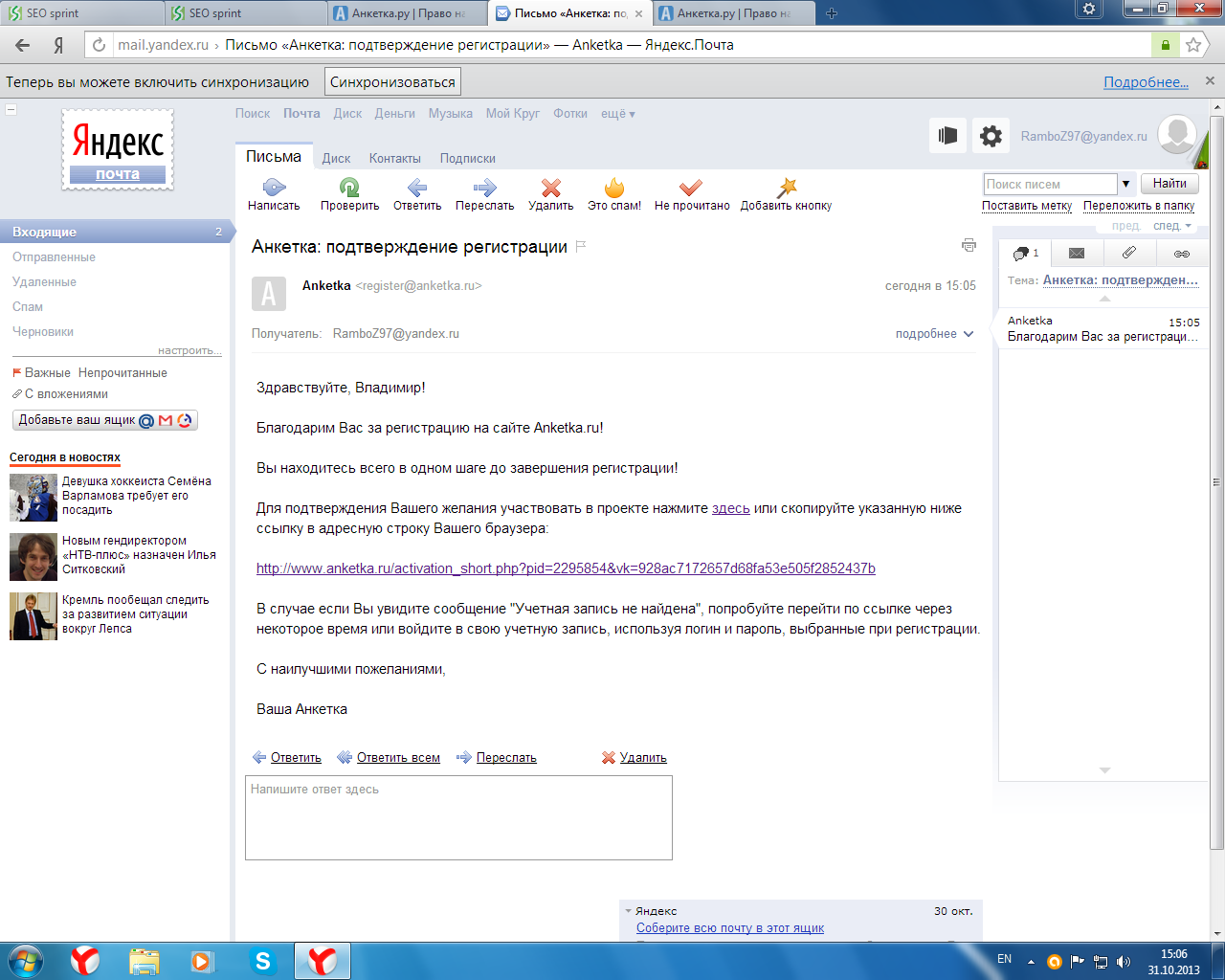Bookmark page with star icon
This screenshot has width=1225, height=980.
[x=1192, y=45]
